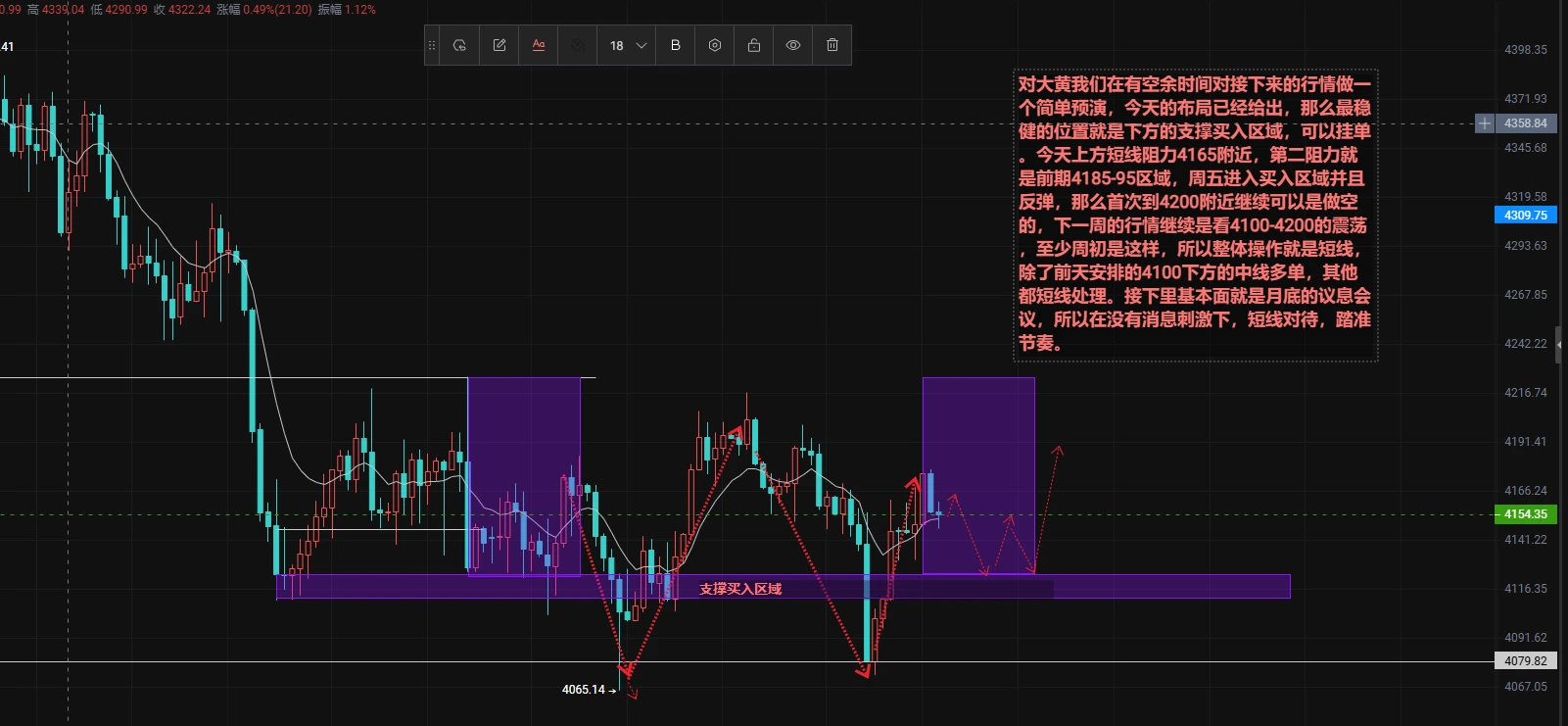This screenshot has height=726, width=1568.
Task: Select the red Chinese text annotation box
Action: (x=1195, y=215)
